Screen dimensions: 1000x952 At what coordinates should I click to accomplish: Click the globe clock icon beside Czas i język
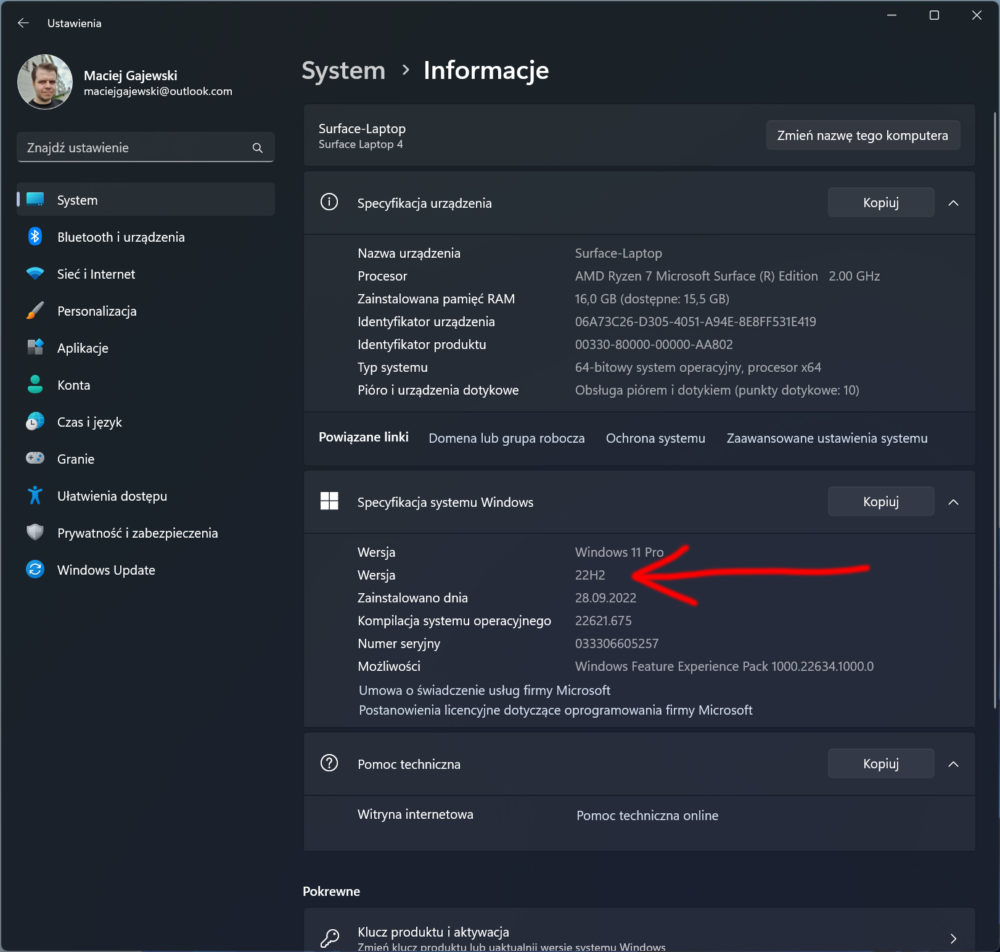[x=35, y=421]
